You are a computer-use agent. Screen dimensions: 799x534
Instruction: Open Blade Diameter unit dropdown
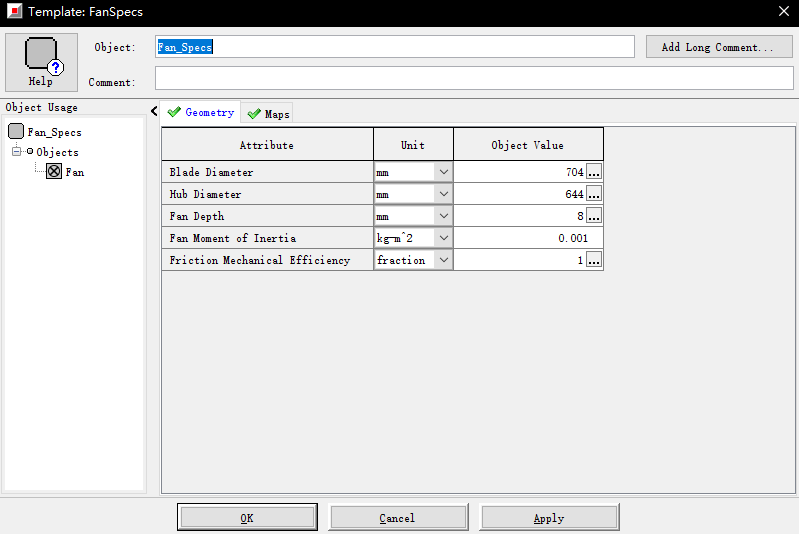(444, 172)
